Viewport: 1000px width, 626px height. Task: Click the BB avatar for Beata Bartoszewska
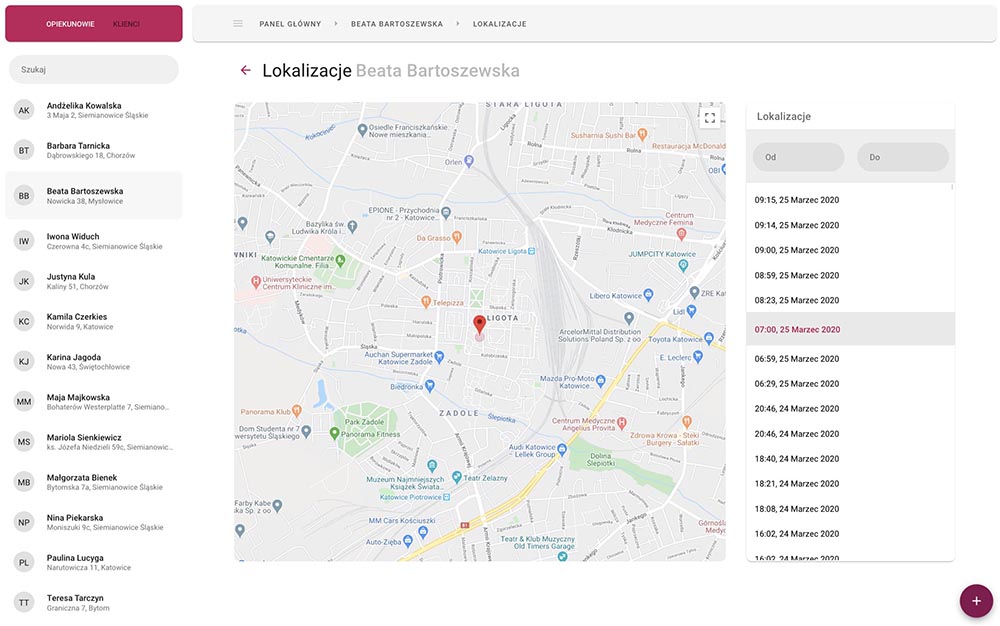(x=24, y=196)
